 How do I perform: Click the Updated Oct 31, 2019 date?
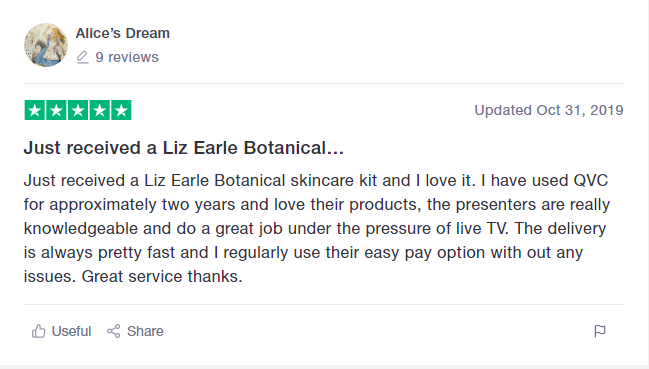(549, 110)
